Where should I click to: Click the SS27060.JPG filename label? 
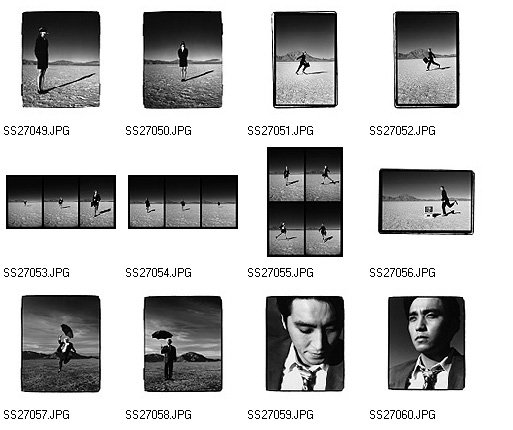[402, 415]
